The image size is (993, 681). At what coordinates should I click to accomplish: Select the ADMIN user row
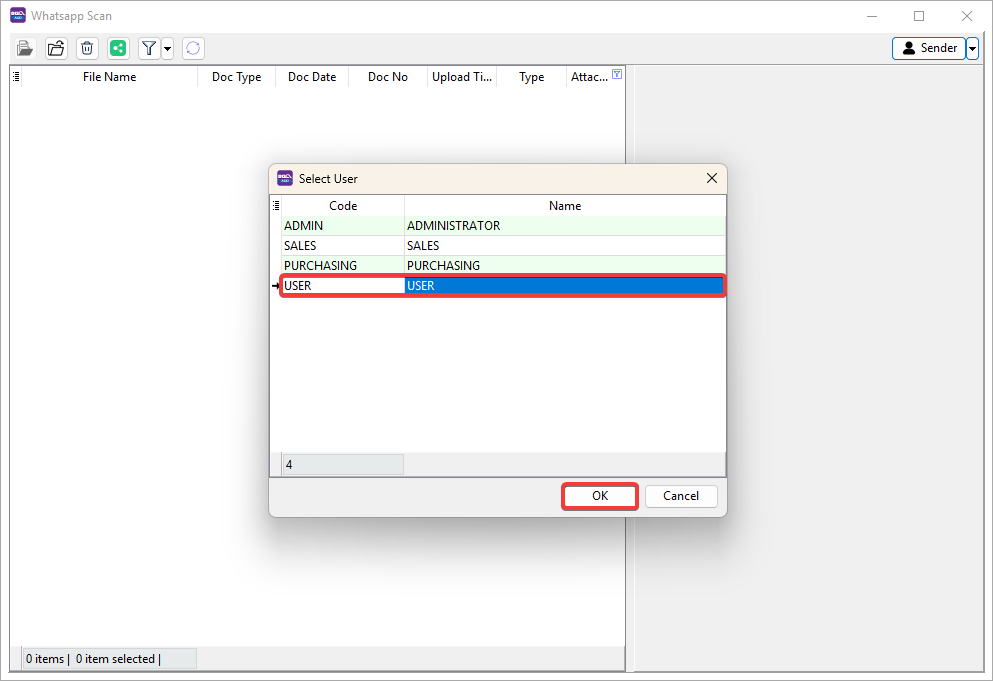(x=343, y=226)
